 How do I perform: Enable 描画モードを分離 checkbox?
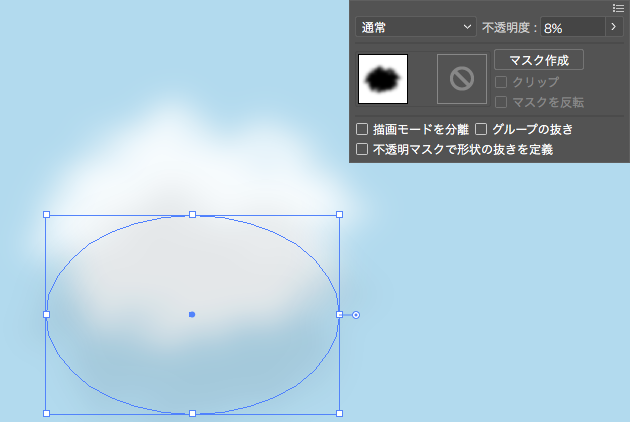362,129
